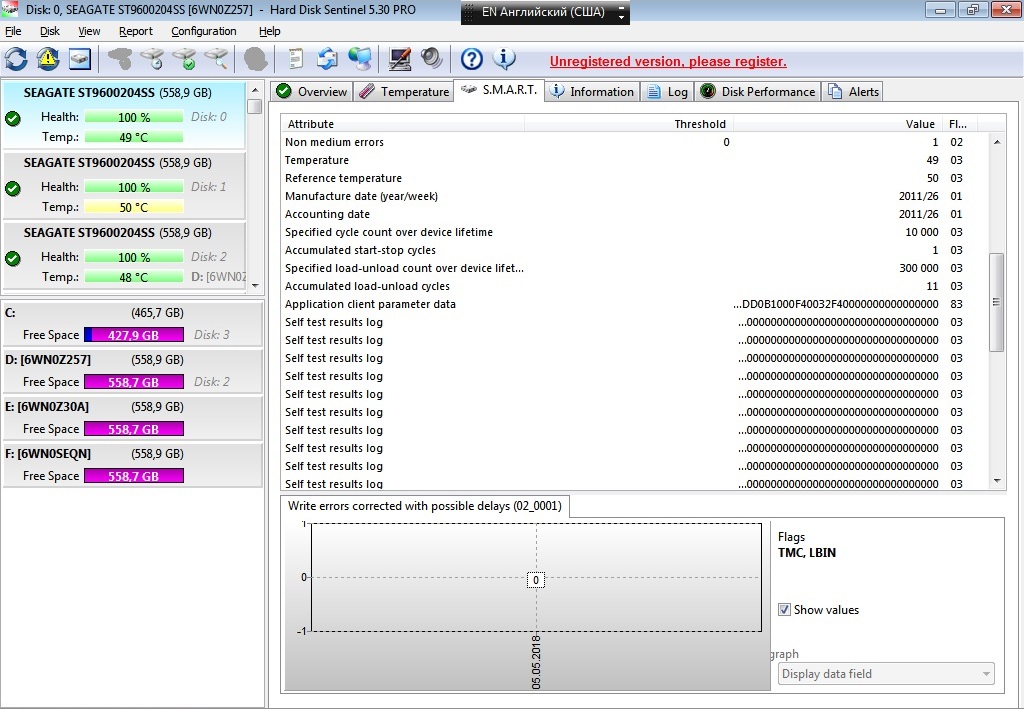
Task: Switch to the Alerts tab
Action: tap(854, 91)
